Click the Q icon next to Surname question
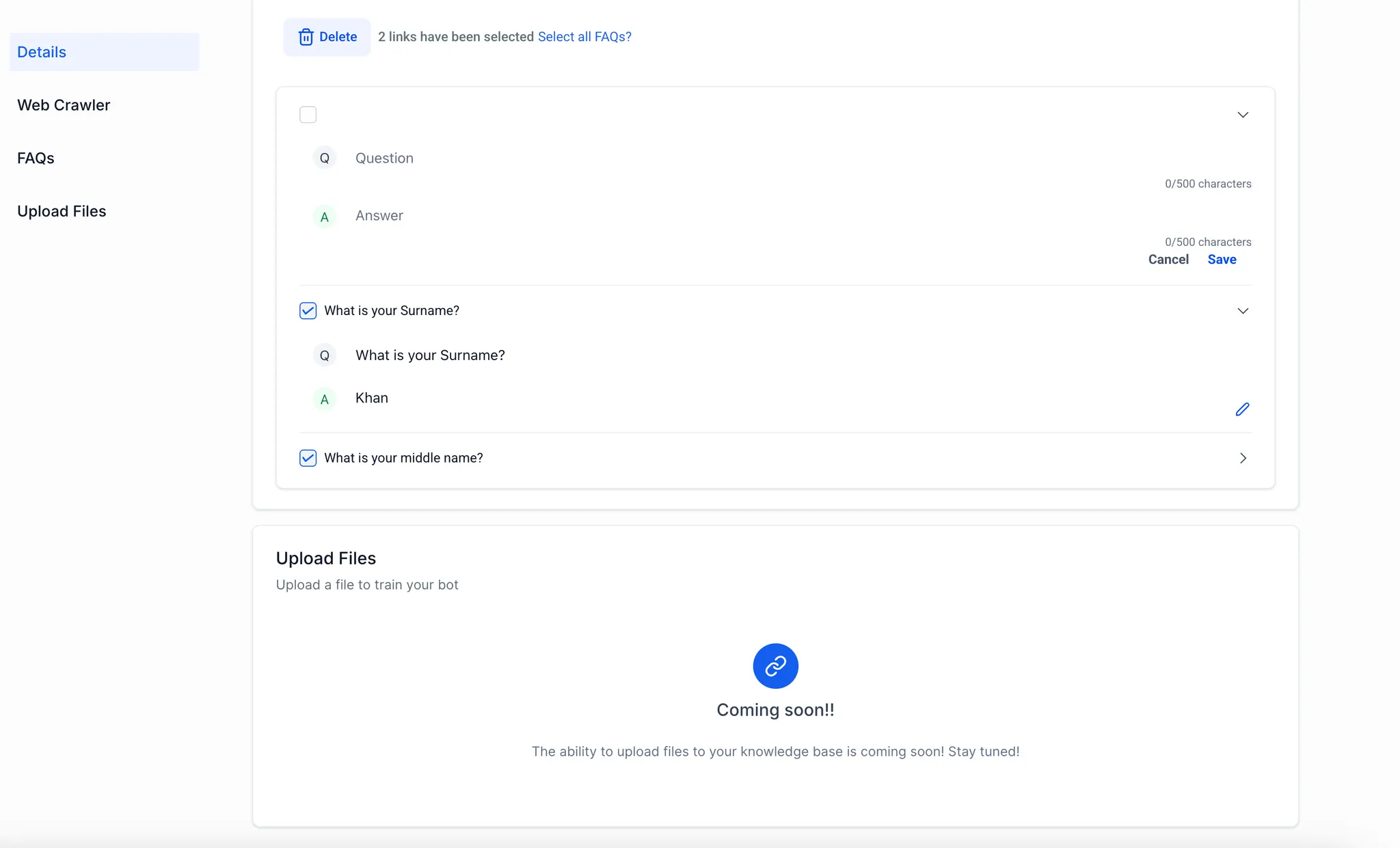This screenshot has height=848, width=1400. point(325,355)
